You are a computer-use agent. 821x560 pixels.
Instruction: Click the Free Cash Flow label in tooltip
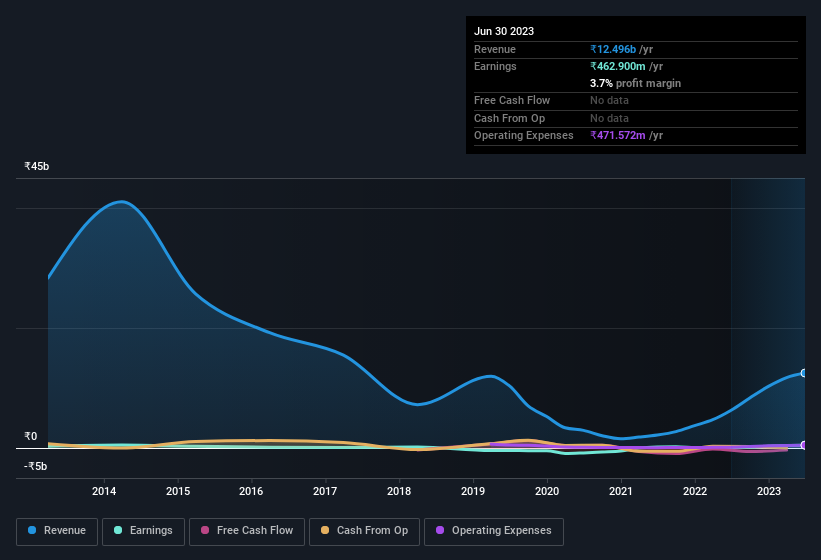tap(512, 100)
